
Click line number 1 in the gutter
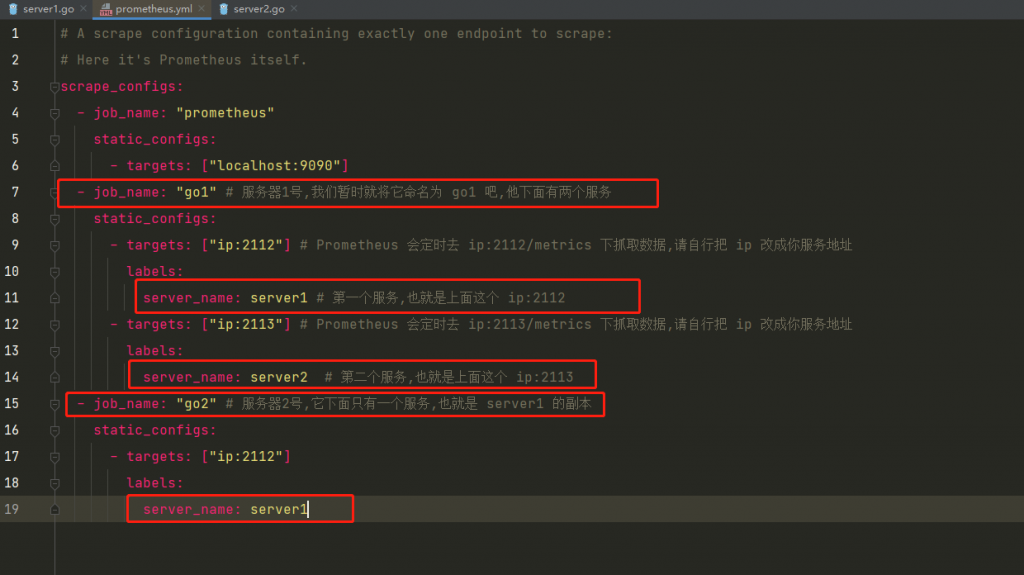pos(15,33)
